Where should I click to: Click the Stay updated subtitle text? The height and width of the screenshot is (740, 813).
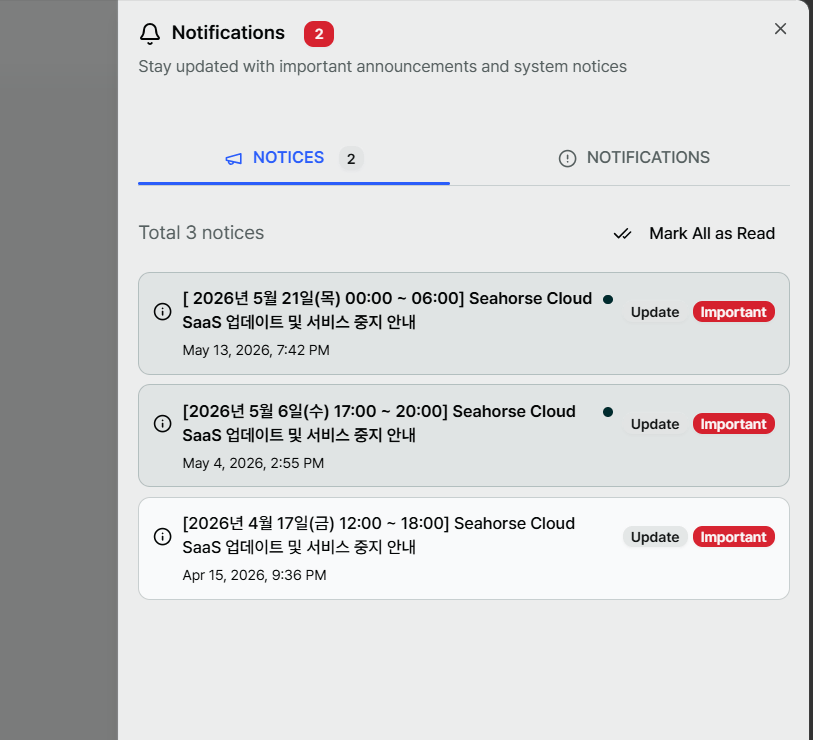point(383,67)
